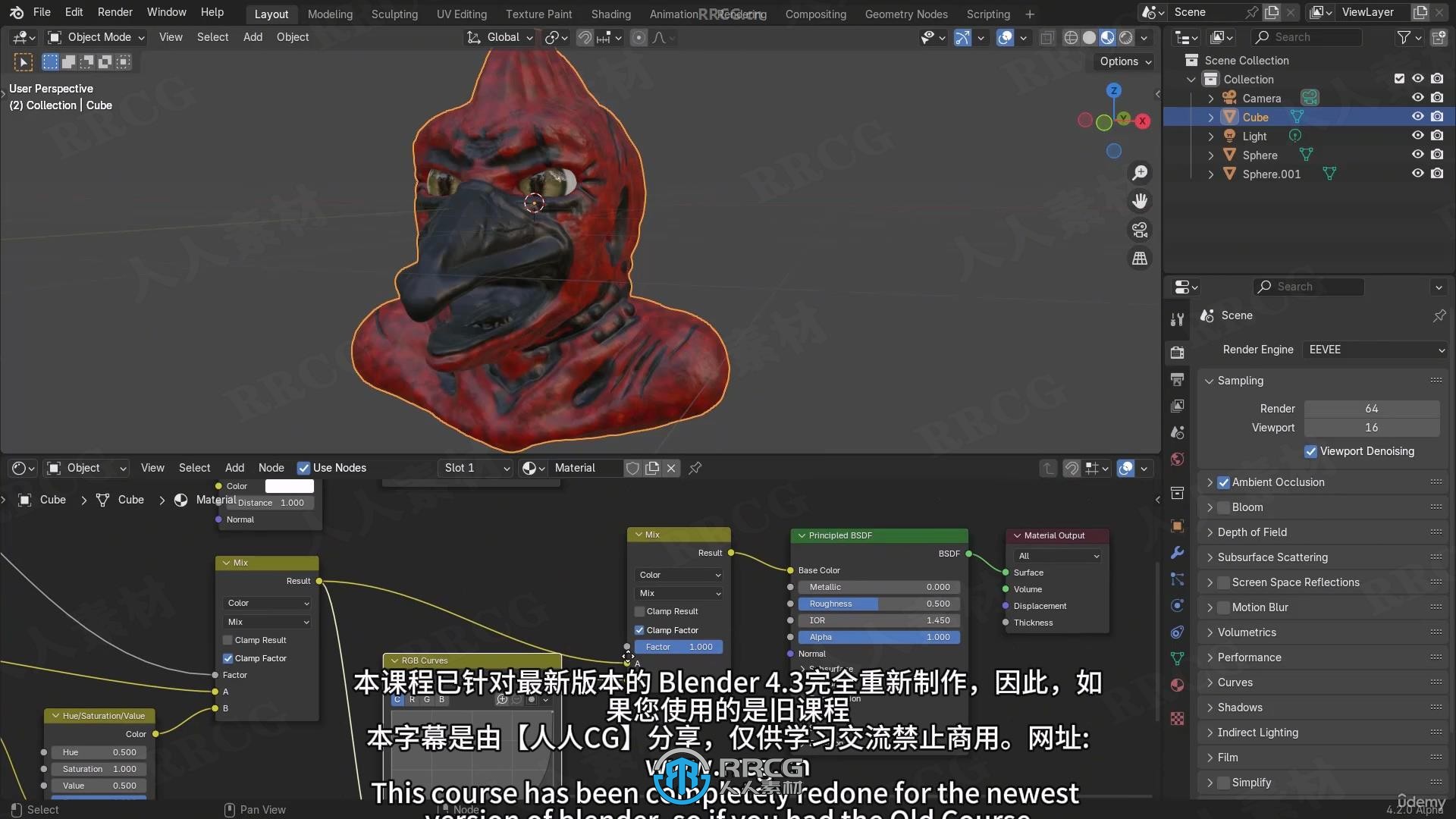
Task: Enable the Bloom checkbox
Action: click(x=1223, y=507)
